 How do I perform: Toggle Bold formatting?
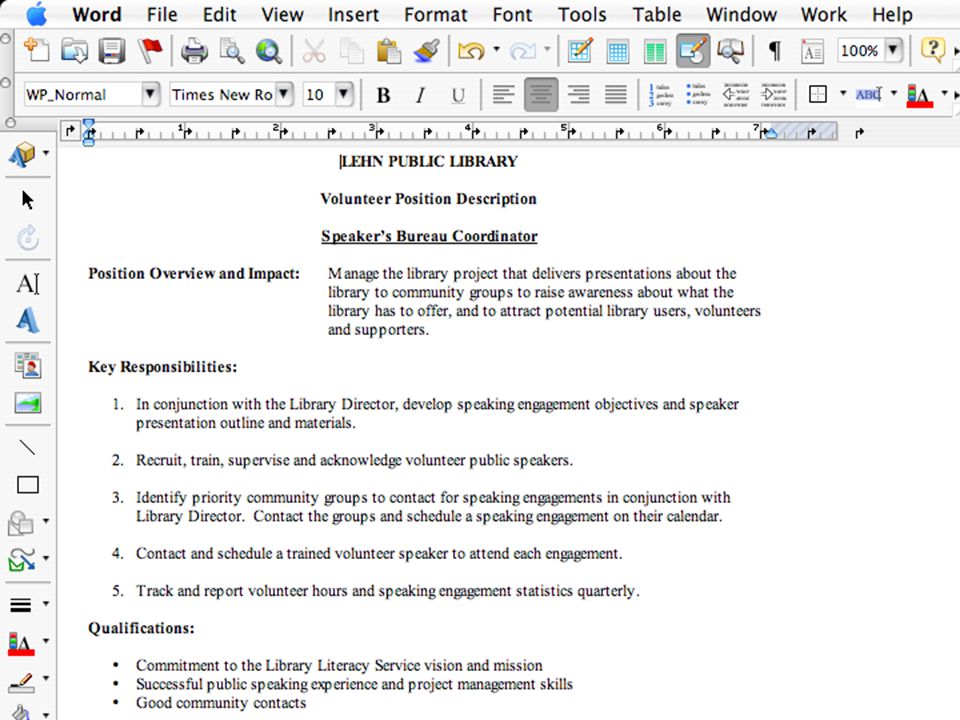click(383, 95)
